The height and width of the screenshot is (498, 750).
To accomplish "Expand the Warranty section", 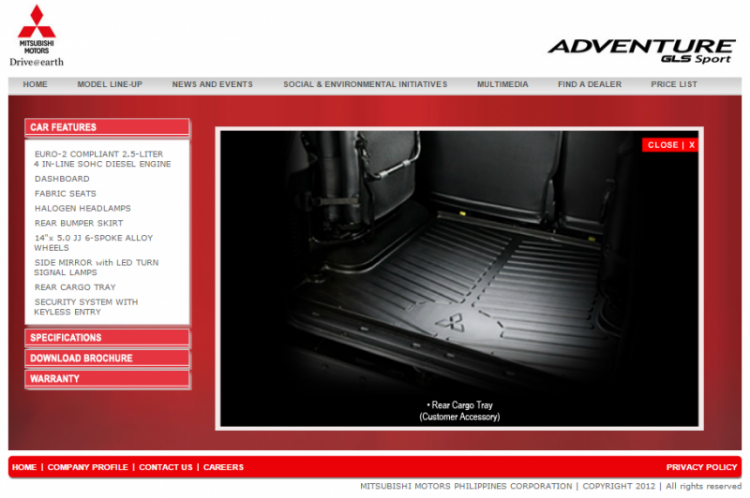I will [107, 379].
